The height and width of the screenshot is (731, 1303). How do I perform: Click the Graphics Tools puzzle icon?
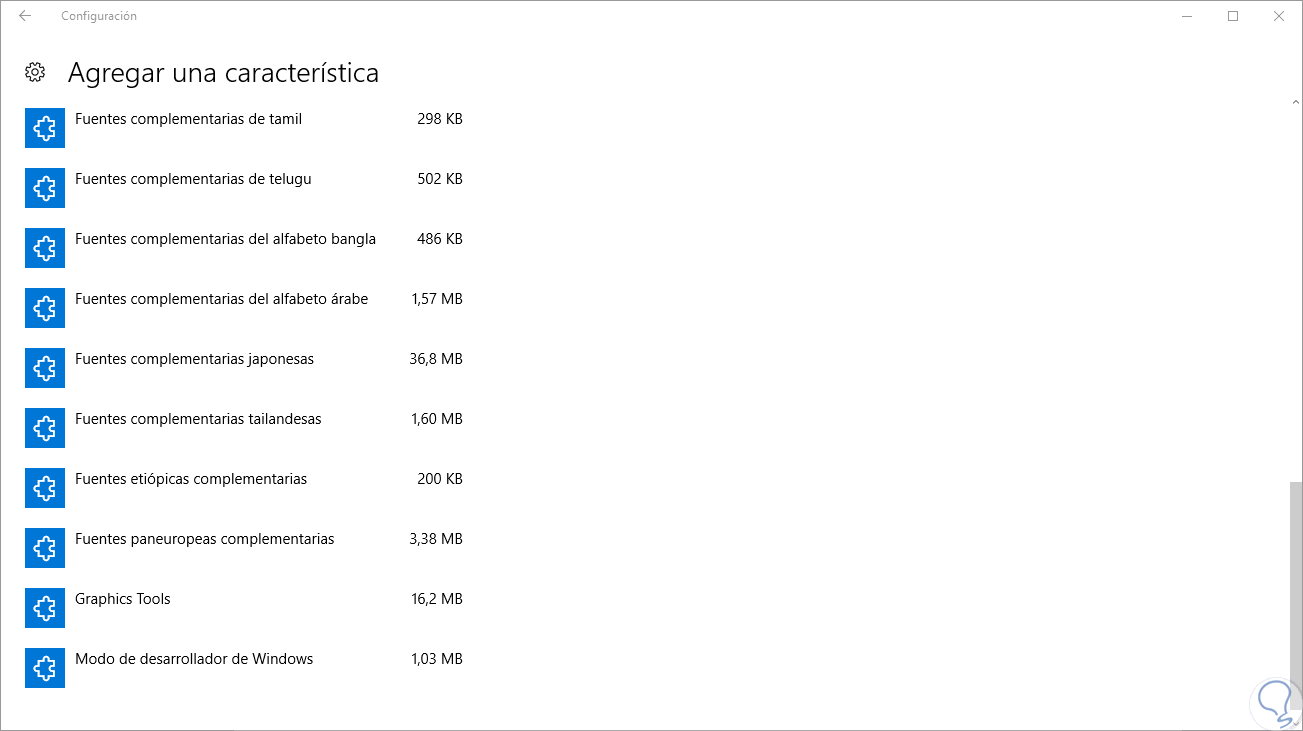[x=45, y=609]
